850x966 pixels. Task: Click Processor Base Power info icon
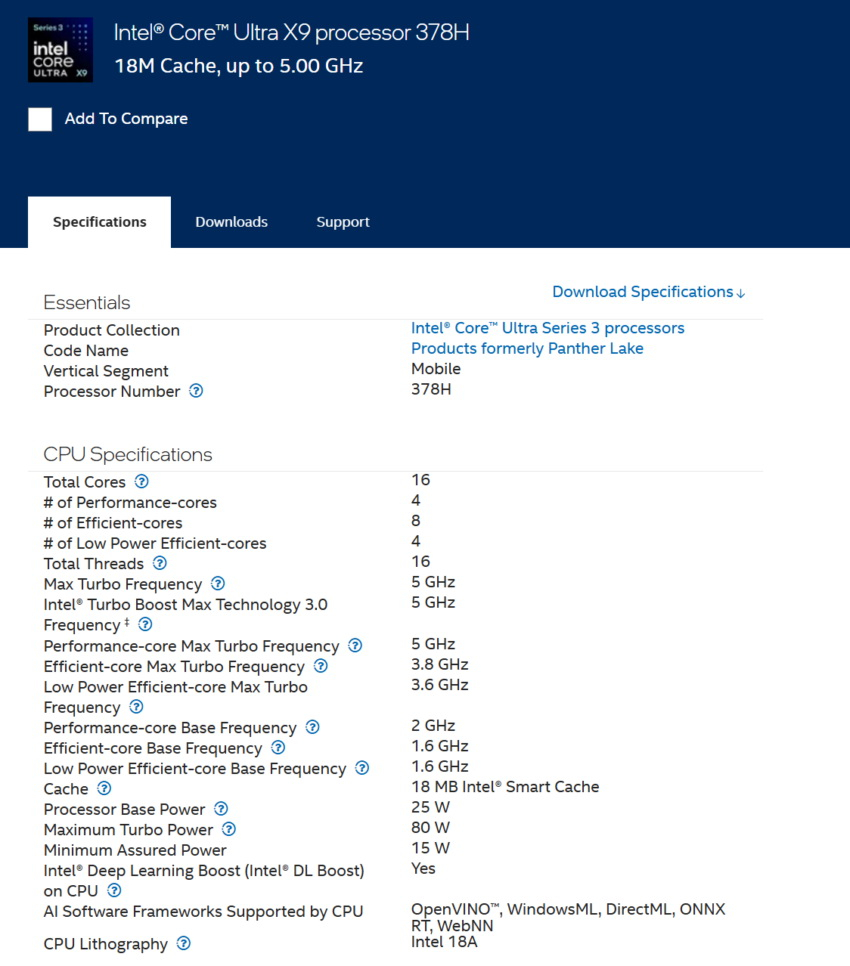(x=221, y=809)
